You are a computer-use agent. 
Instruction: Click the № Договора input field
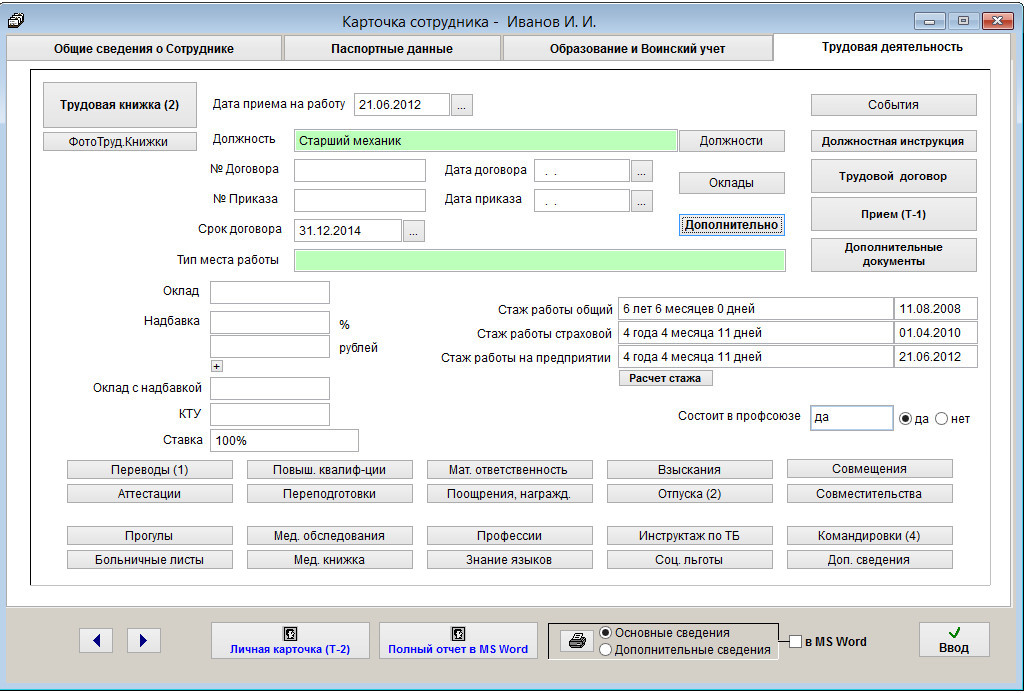coord(360,170)
